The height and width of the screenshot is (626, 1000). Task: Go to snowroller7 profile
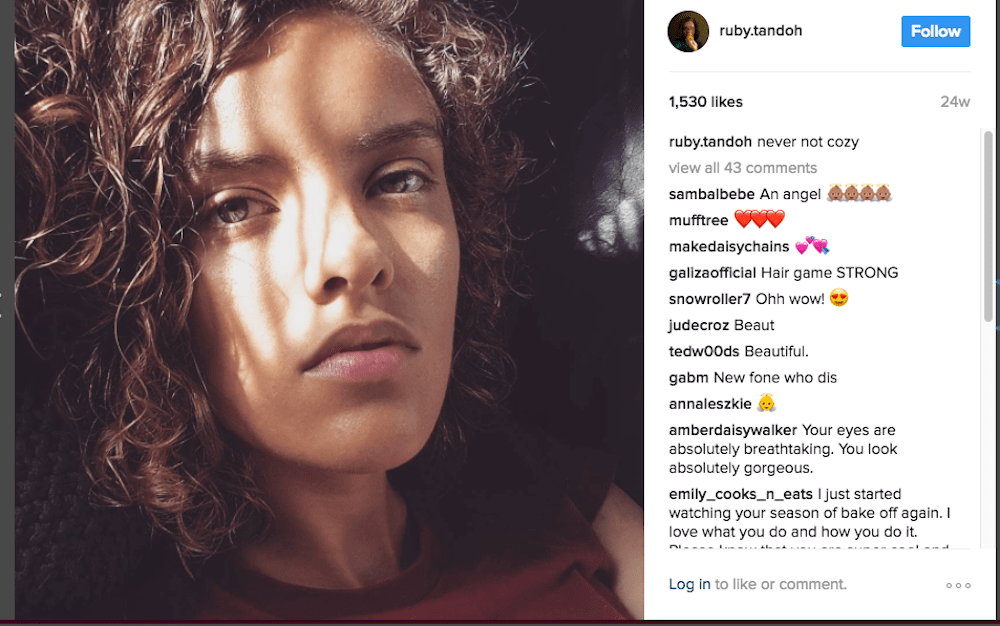coord(709,298)
